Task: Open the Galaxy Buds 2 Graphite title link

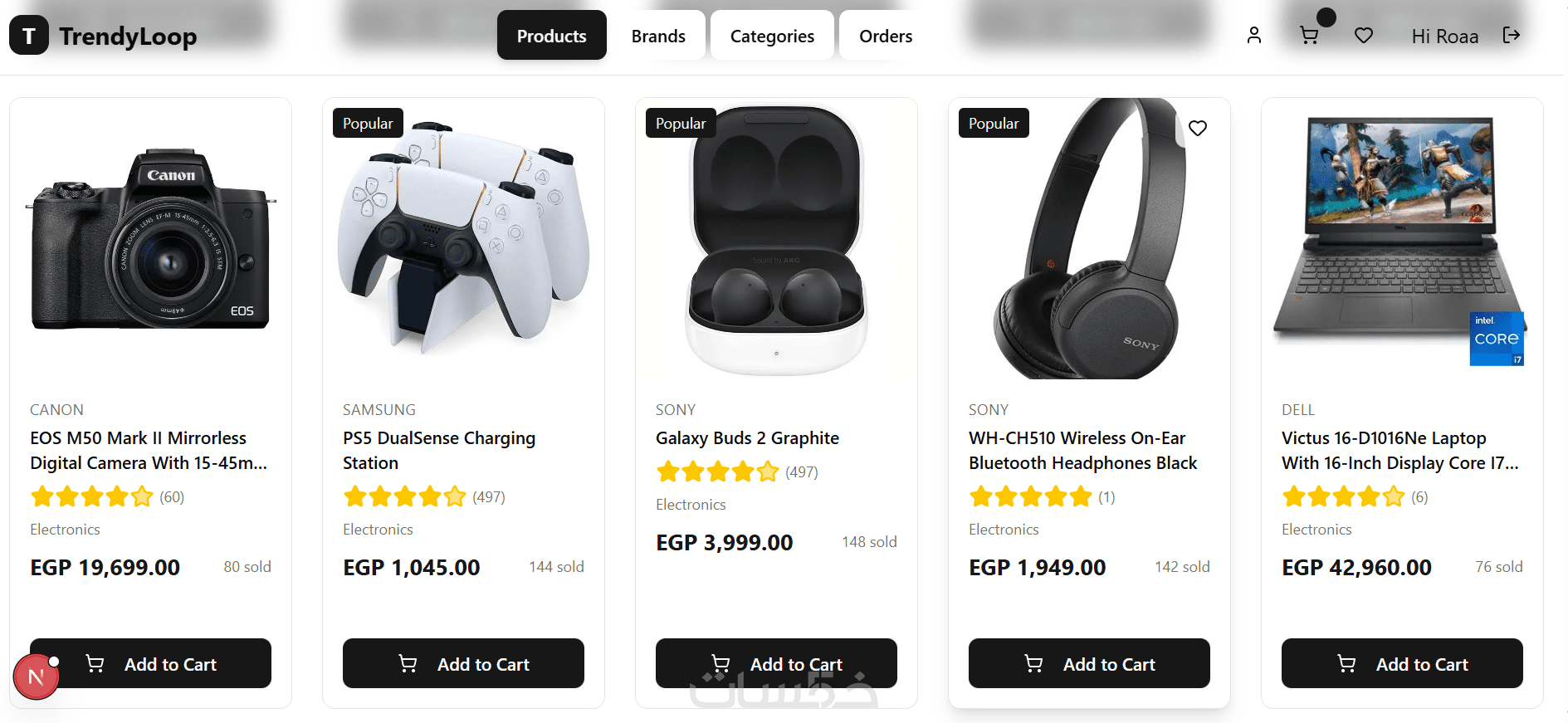Action: pyautogui.click(x=747, y=438)
